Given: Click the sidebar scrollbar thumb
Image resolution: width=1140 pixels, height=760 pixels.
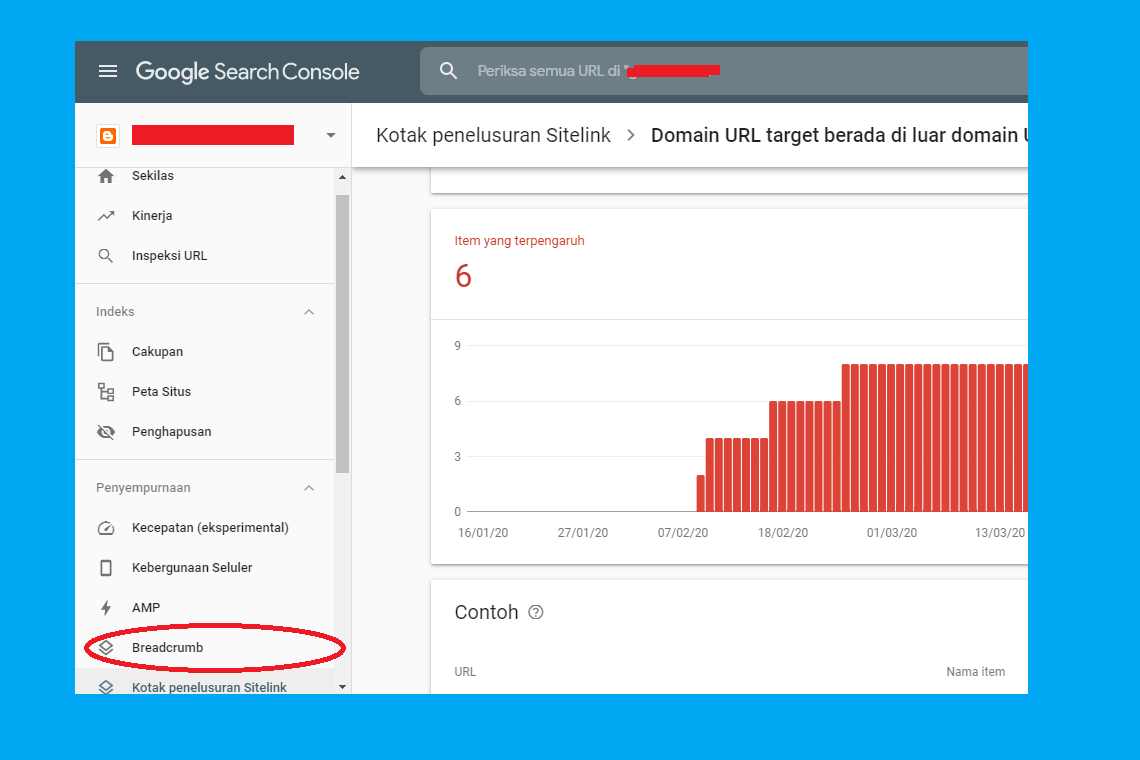Looking at the screenshot, I should [342, 334].
